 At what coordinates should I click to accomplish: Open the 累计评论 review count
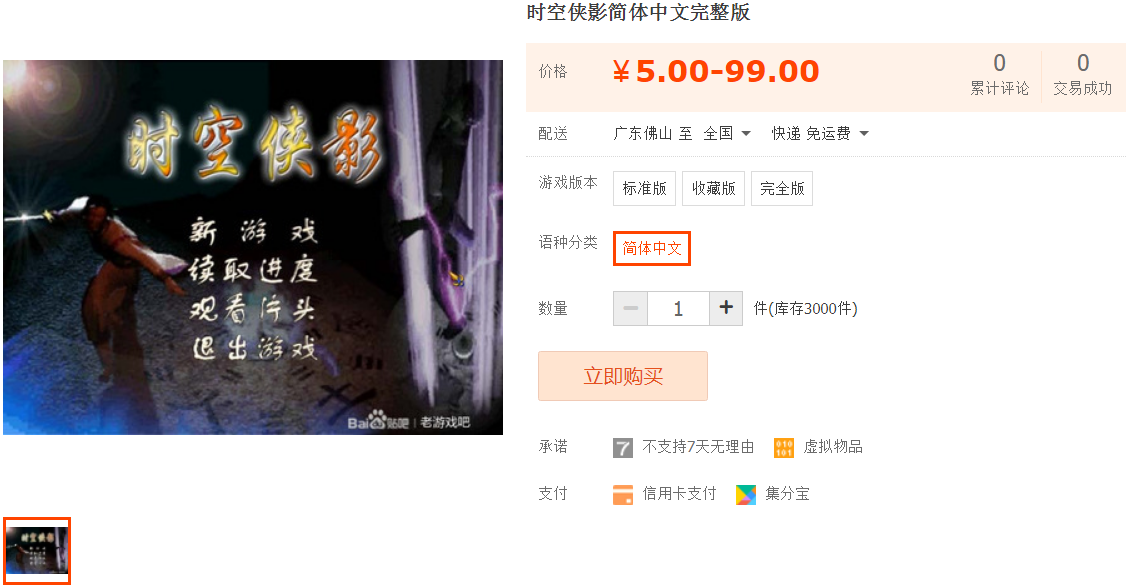[x=999, y=75]
